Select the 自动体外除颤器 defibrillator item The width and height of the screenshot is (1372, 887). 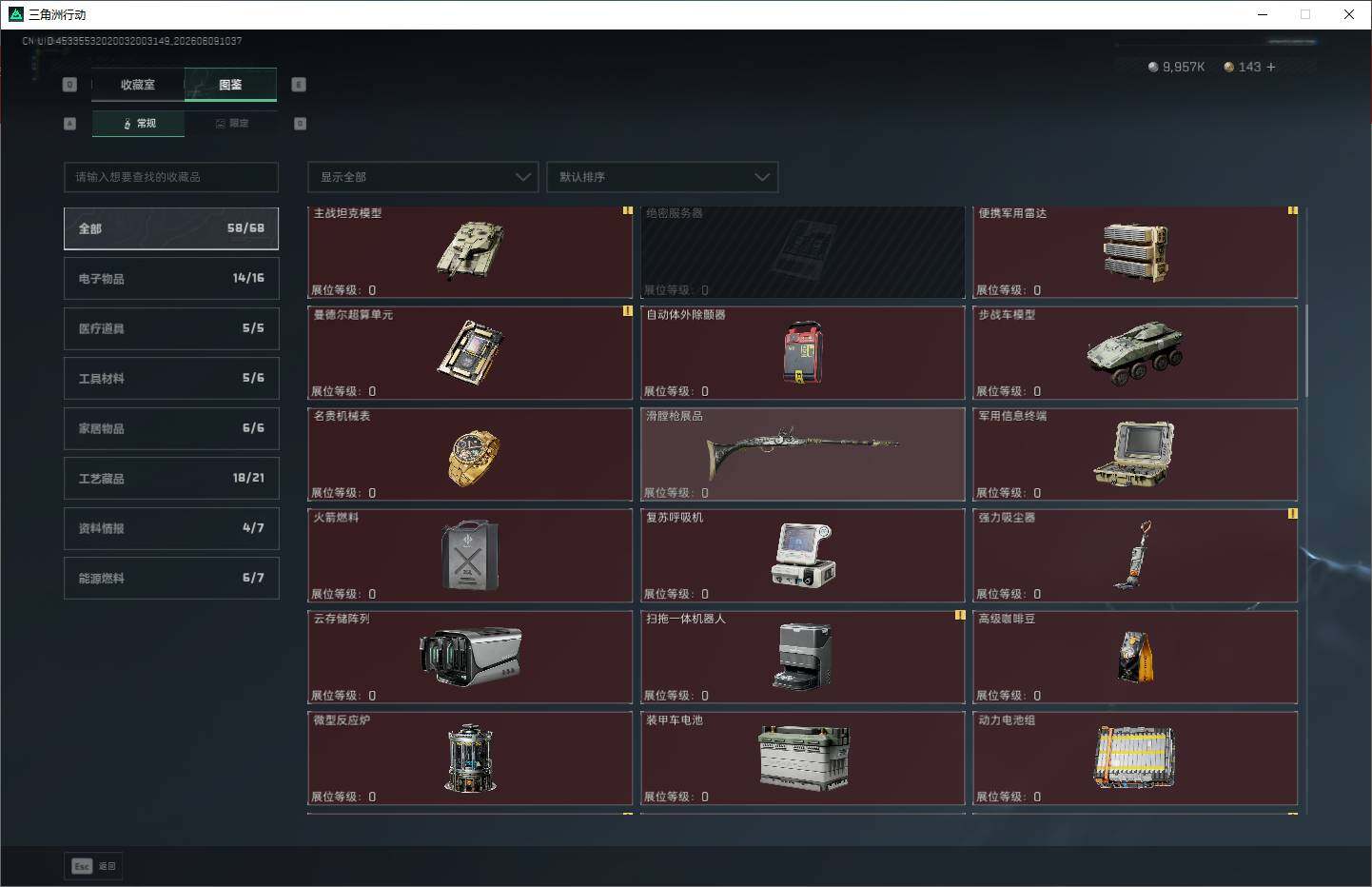tap(803, 353)
